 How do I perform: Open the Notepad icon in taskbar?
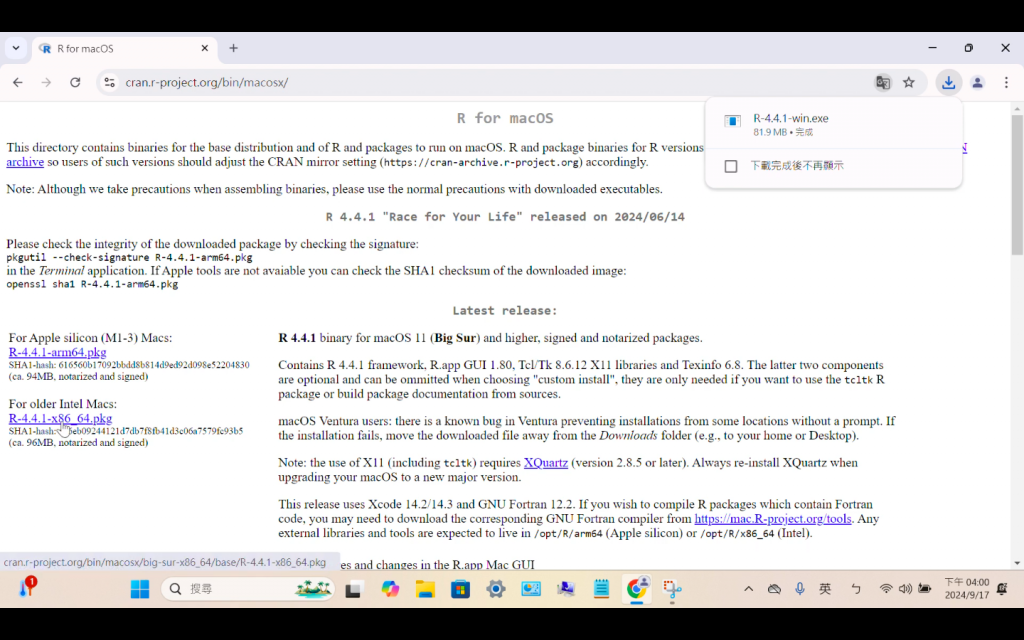pyautogui.click(x=601, y=589)
